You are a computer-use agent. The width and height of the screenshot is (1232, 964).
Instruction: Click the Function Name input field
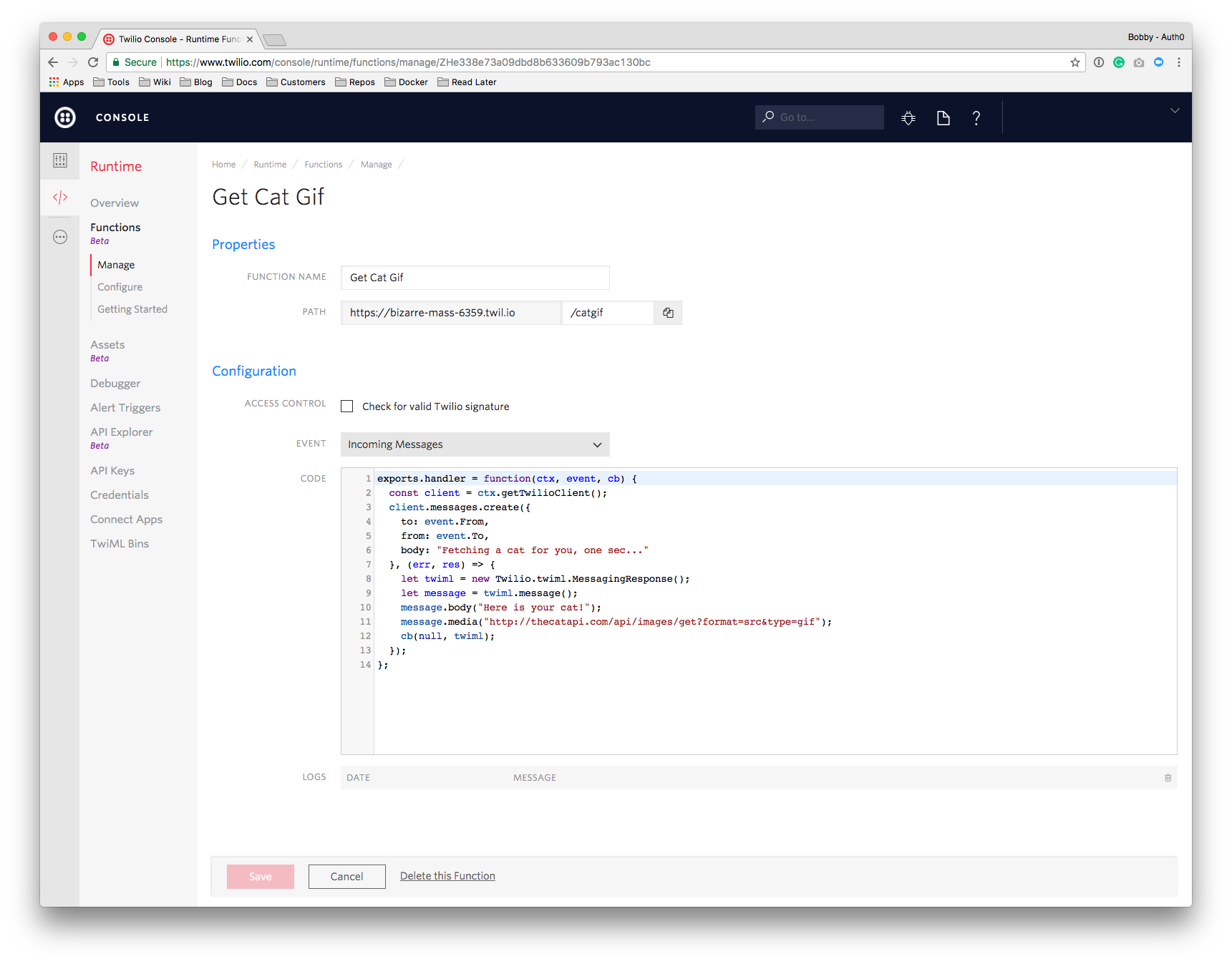click(475, 278)
